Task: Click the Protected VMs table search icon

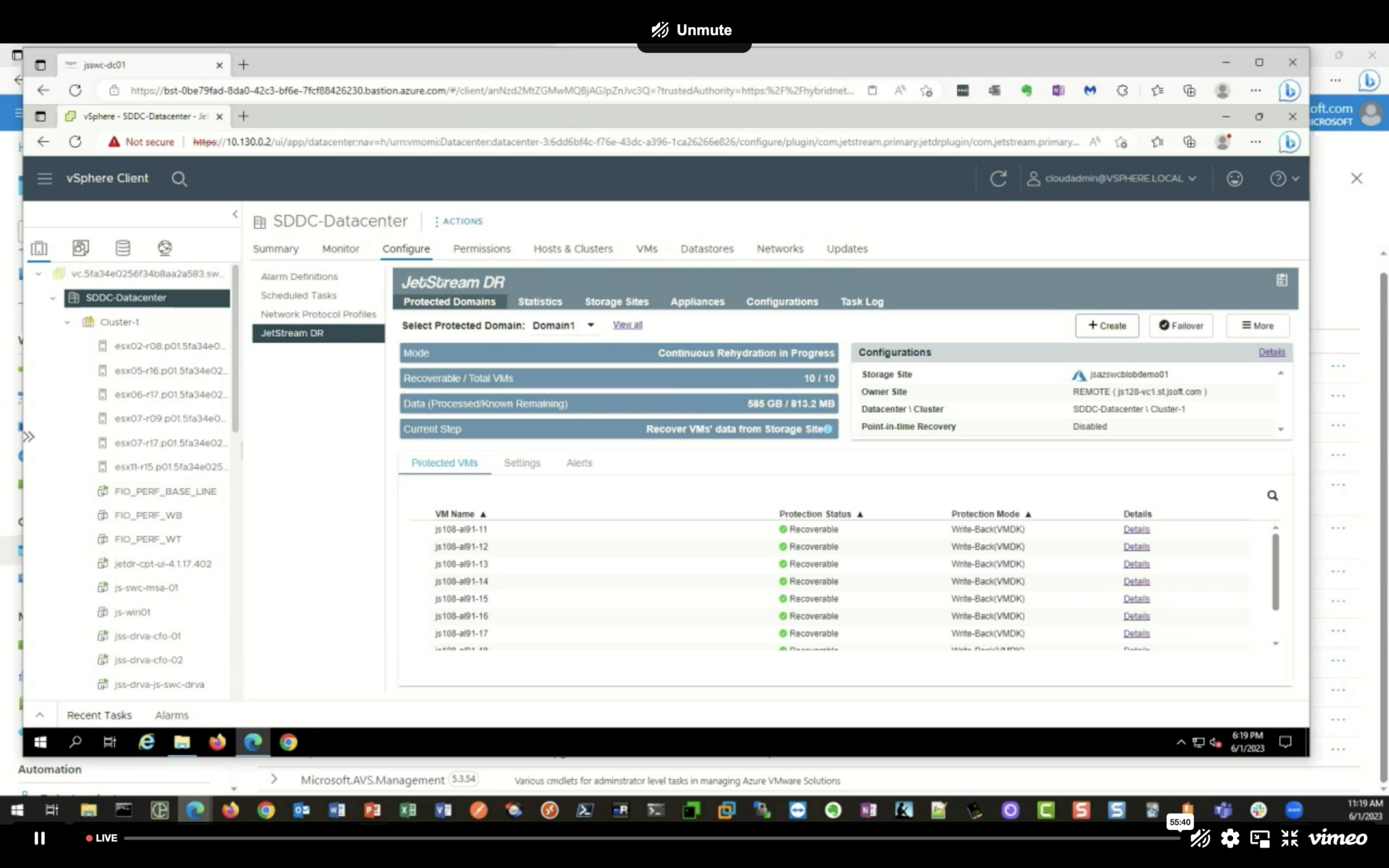Action: 1272,496
